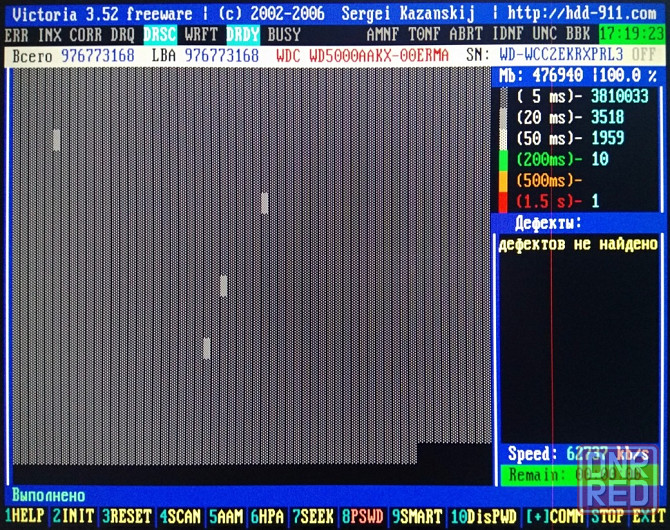Click the green 200ms legend block
The height and width of the screenshot is (530, 670).
pyautogui.click(x=505, y=160)
